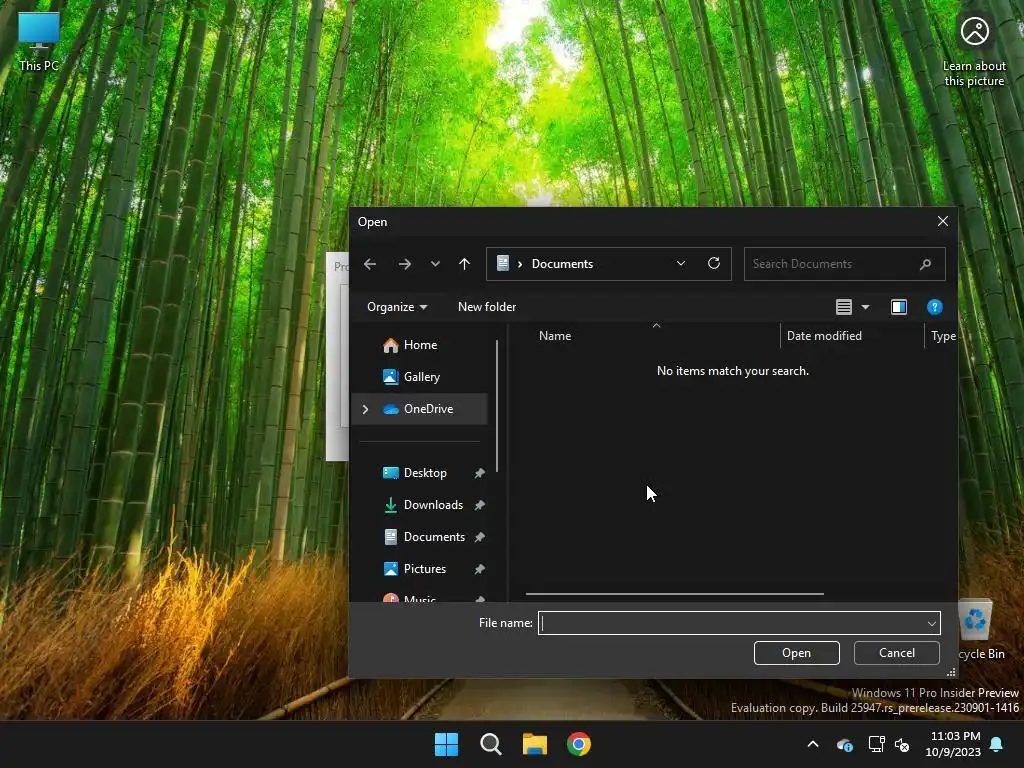
Task: Open Gallery in navigation pane
Action: point(420,377)
